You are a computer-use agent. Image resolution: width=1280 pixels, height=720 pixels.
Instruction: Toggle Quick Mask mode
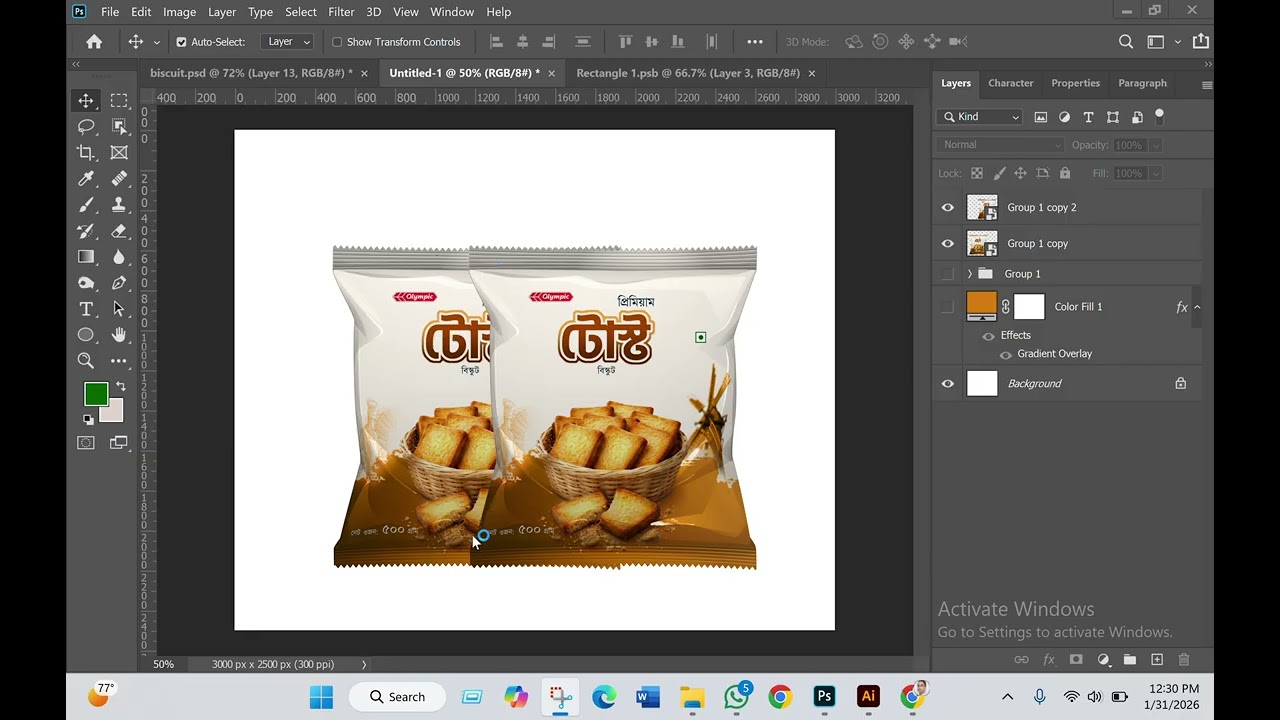coord(86,443)
